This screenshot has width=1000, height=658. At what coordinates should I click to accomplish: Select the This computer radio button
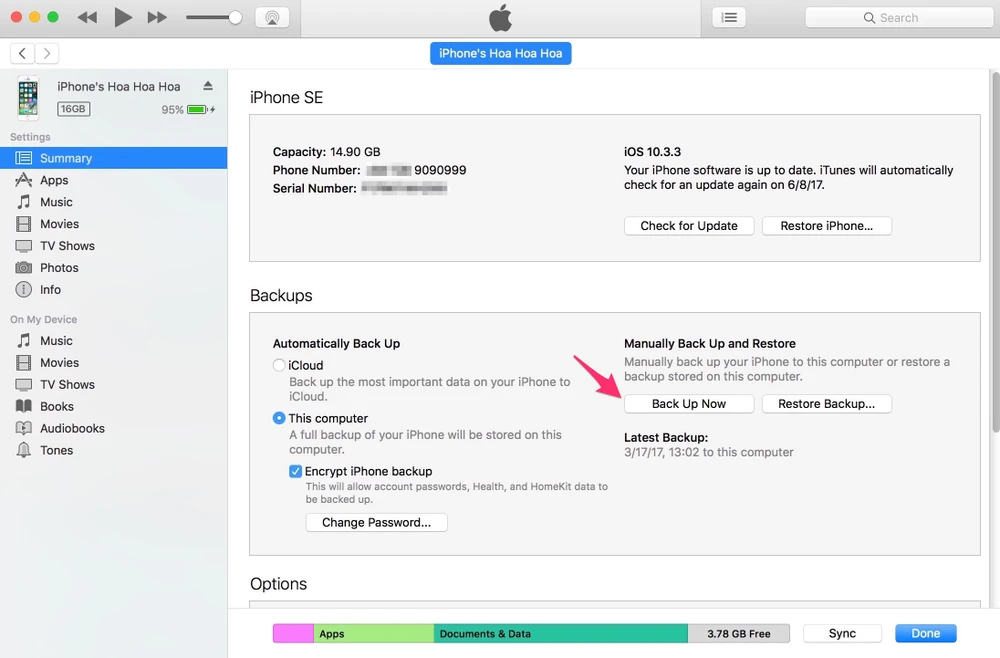coord(279,419)
